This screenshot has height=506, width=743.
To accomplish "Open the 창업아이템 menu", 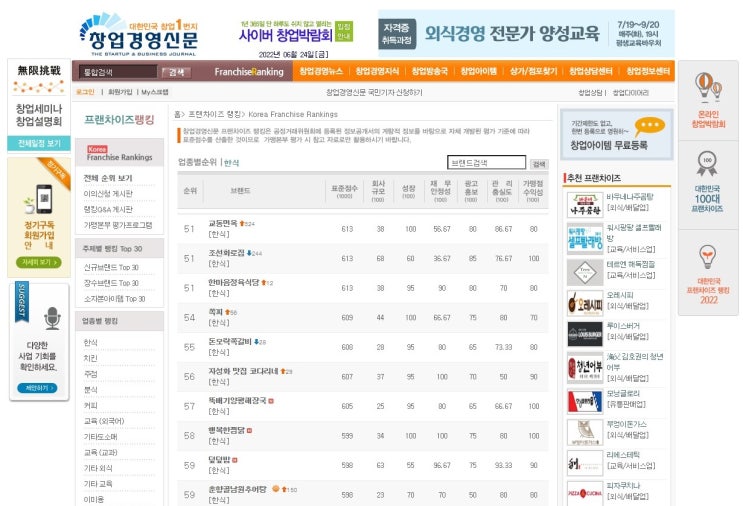I will point(479,71).
